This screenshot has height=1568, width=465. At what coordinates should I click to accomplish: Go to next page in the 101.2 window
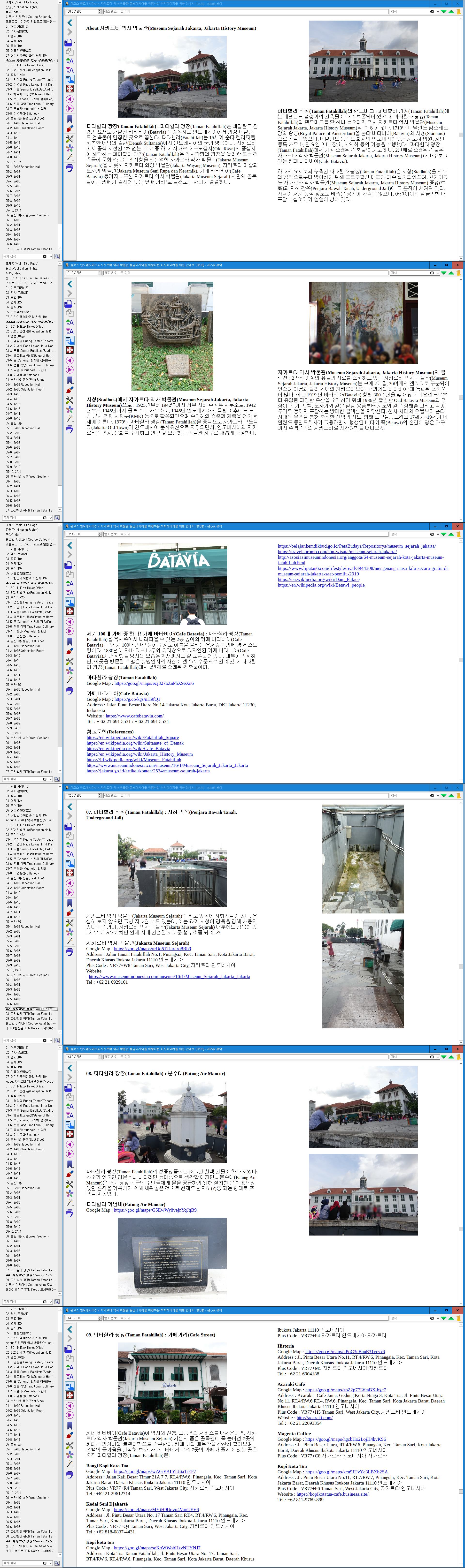coord(70,369)
